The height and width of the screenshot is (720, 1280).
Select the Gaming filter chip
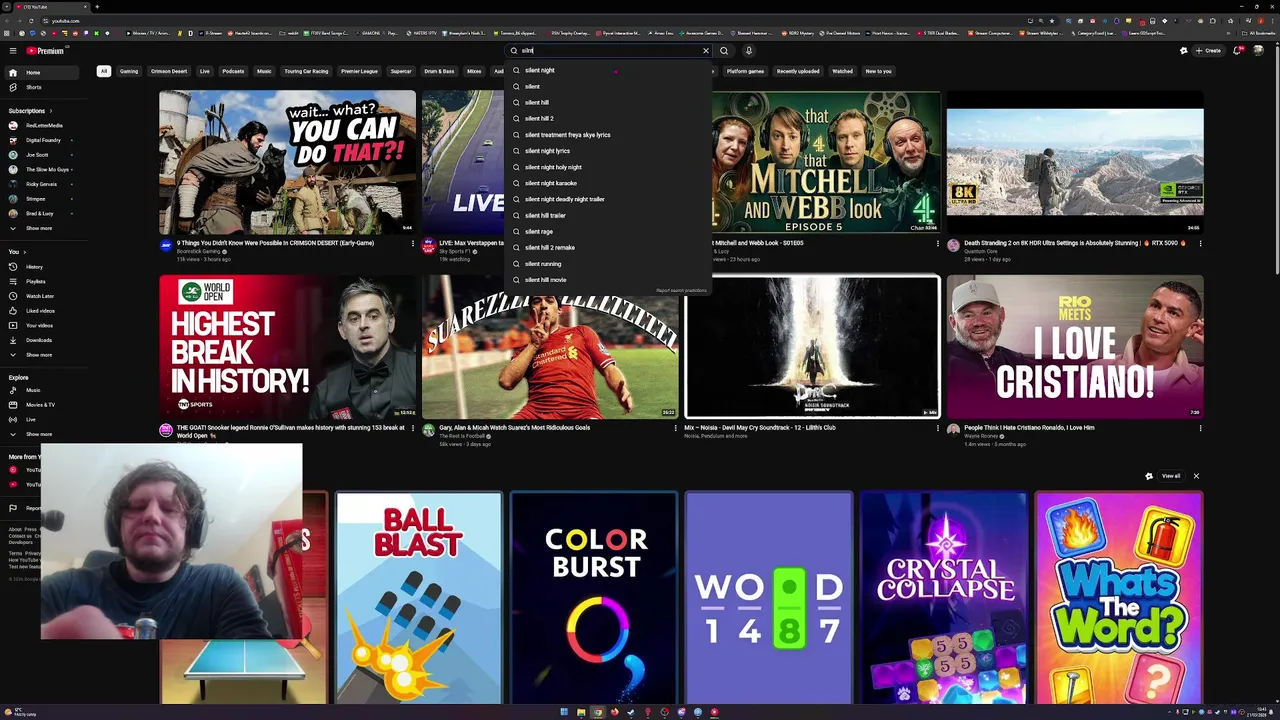[x=129, y=71]
